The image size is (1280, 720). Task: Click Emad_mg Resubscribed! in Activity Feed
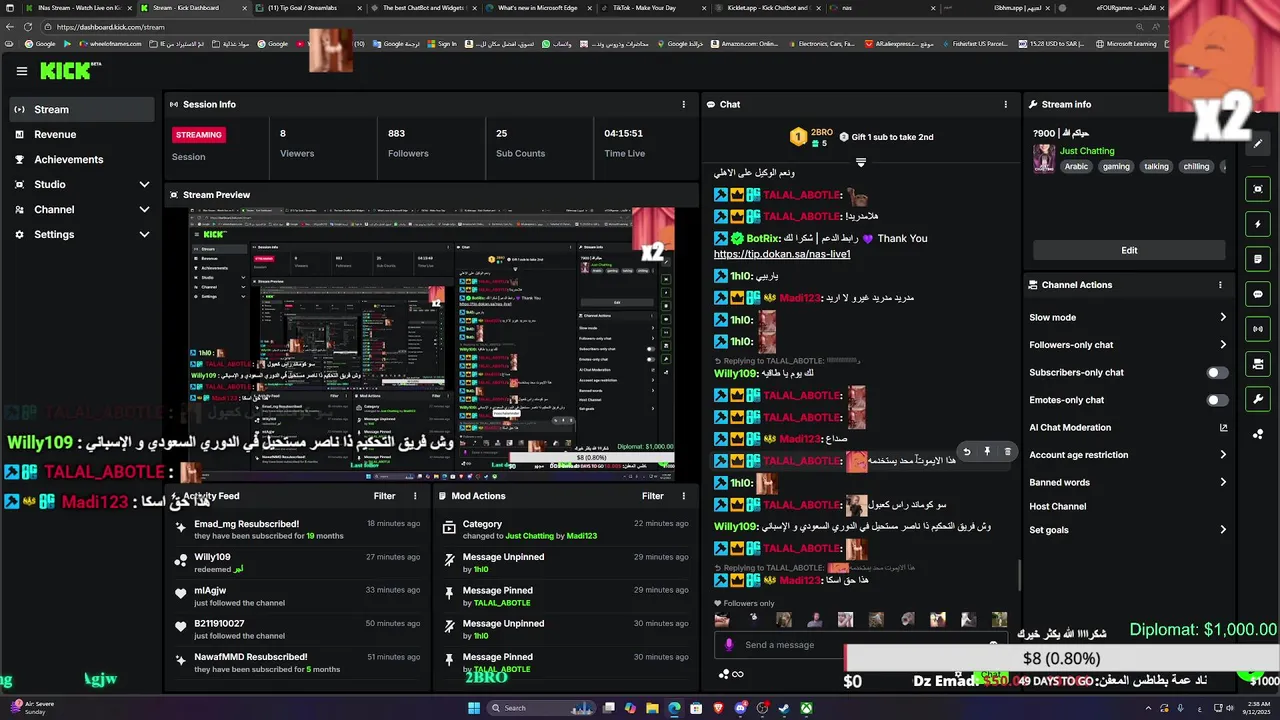point(246,524)
